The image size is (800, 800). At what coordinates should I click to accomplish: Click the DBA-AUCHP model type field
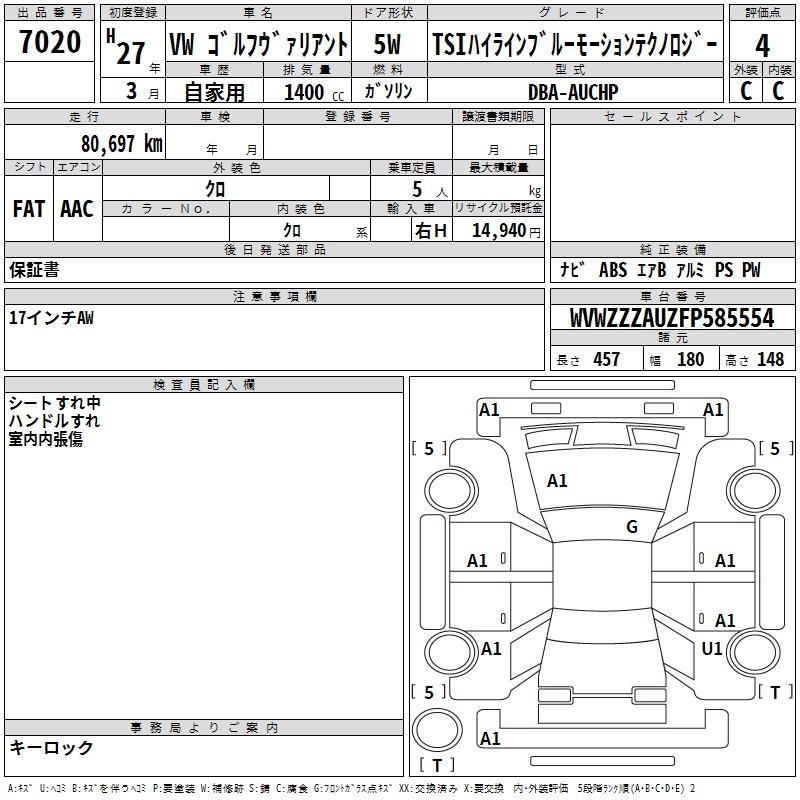click(x=575, y=92)
